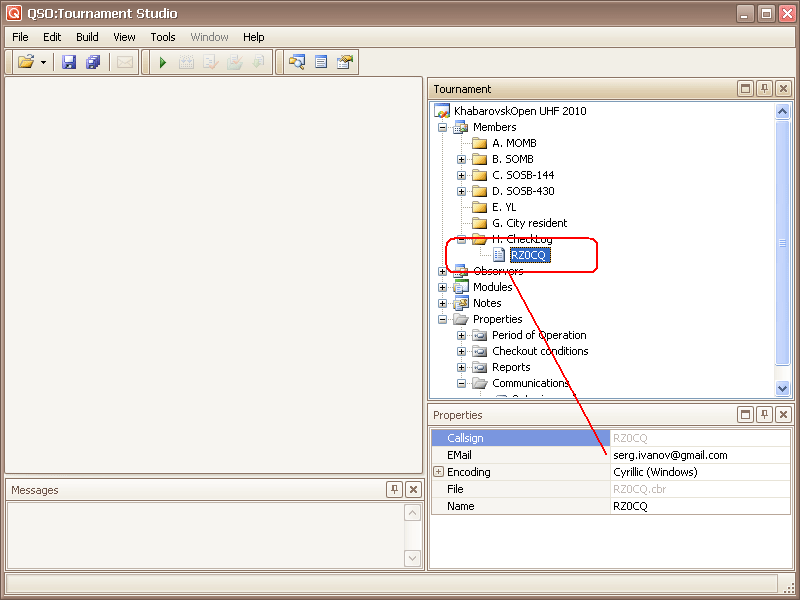This screenshot has height=600, width=800.
Task: Click the Open folder toolbar icon
Action: point(26,62)
